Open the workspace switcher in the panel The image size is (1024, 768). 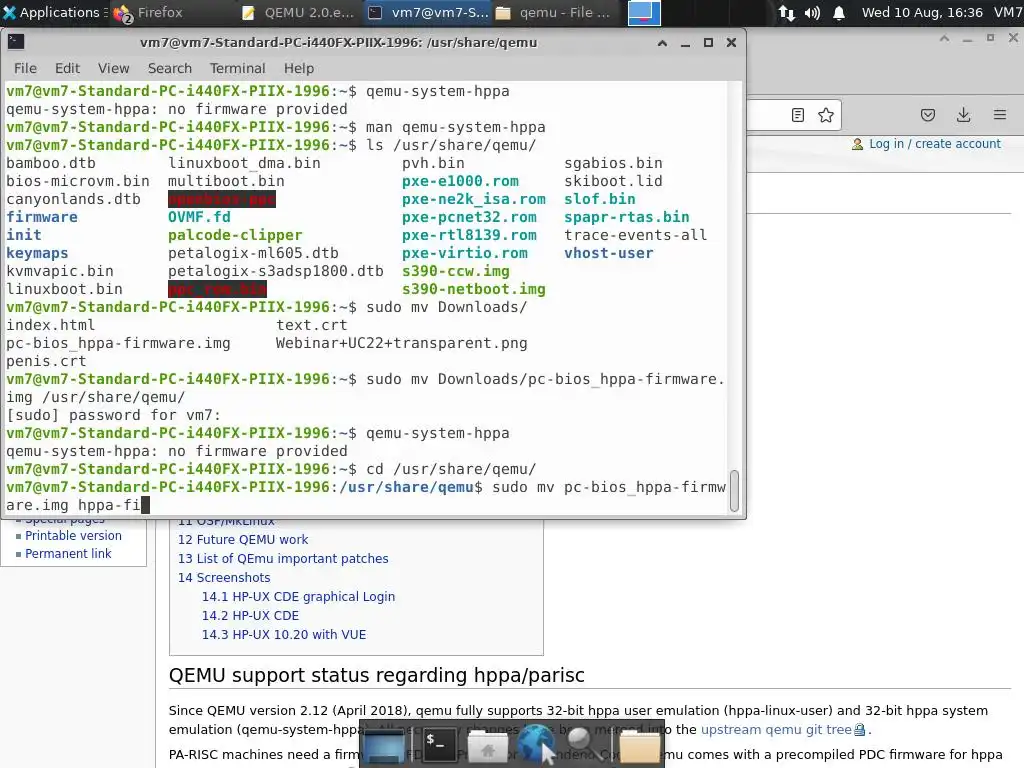(x=643, y=12)
